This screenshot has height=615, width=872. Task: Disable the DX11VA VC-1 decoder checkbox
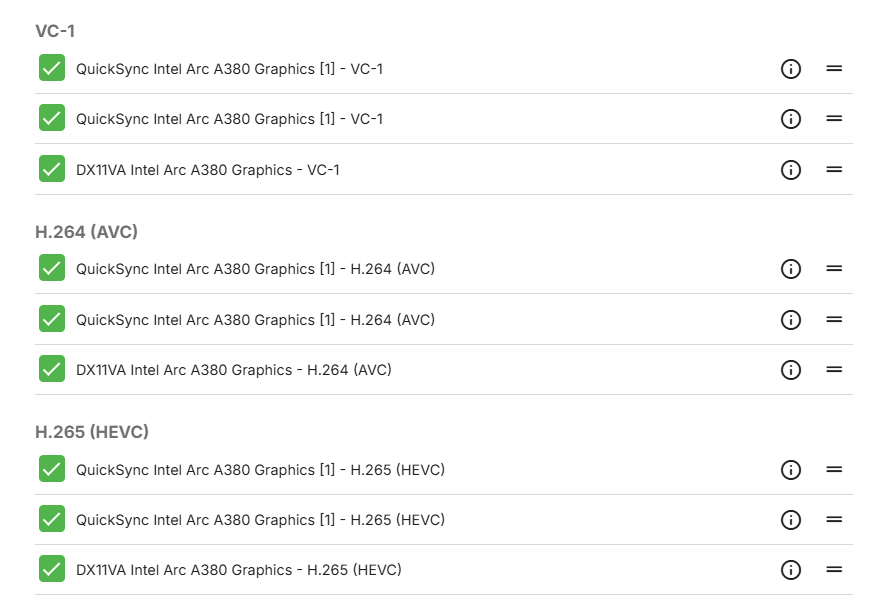click(x=52, y=169)
